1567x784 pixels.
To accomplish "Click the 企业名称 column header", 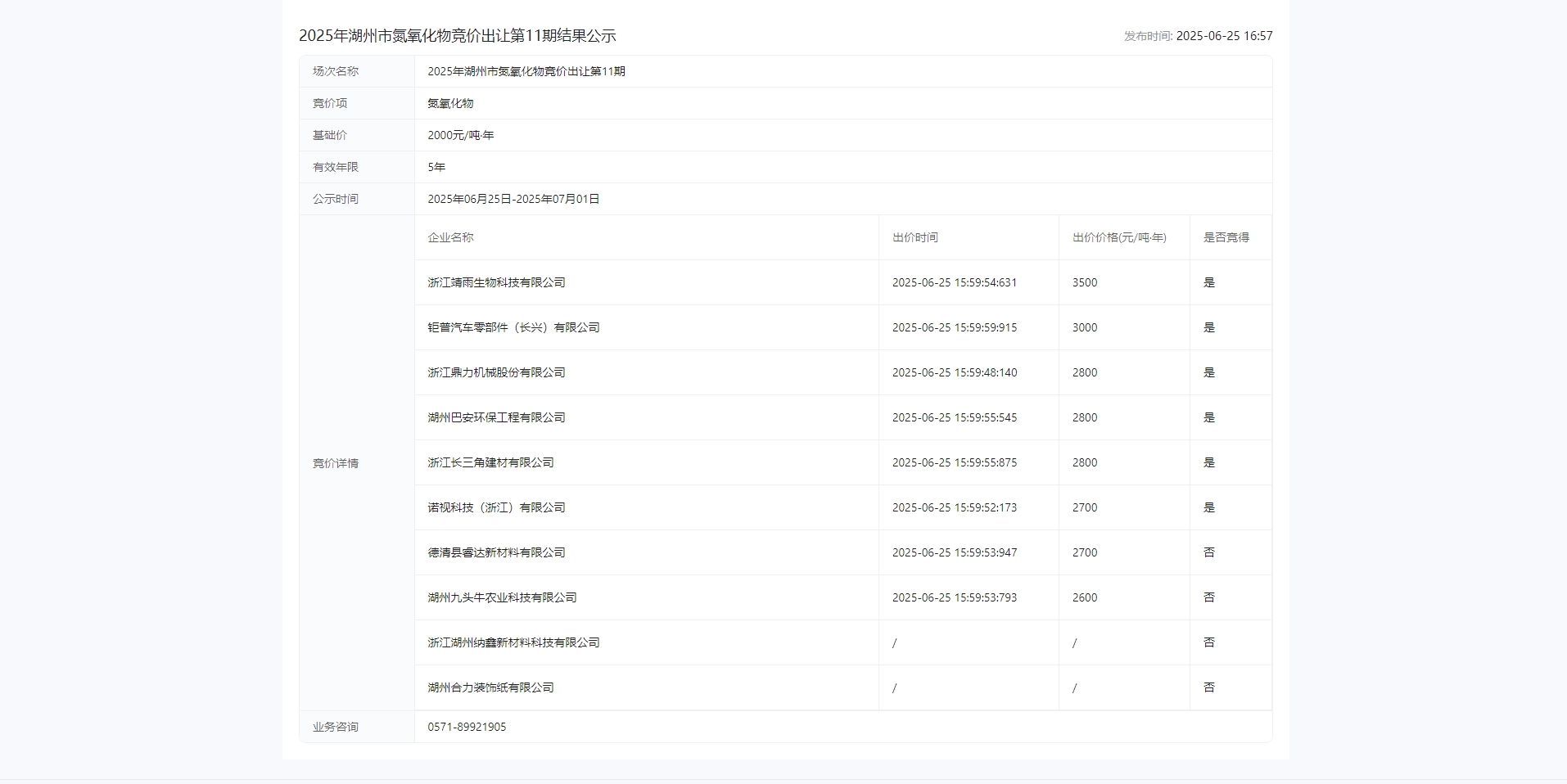I will (x=450, y=237).
